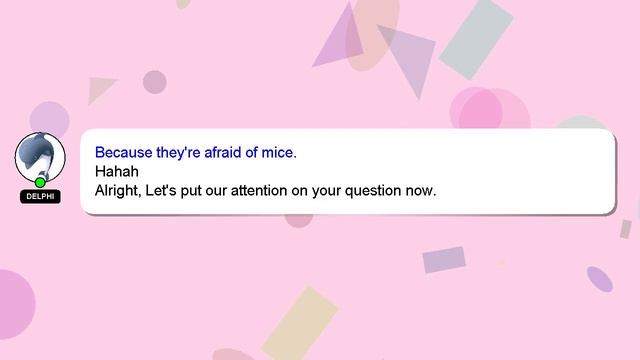Click the blue "Because they're afraid of mice." line
This screenshot has width=640, height=360.
pos(196,152)
